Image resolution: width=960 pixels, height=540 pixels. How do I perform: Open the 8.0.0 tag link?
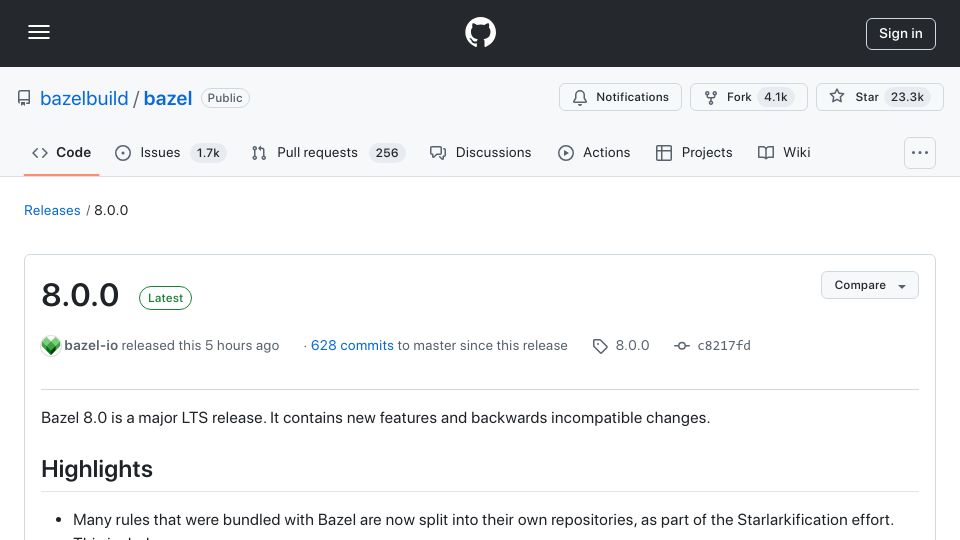[632, 346]
